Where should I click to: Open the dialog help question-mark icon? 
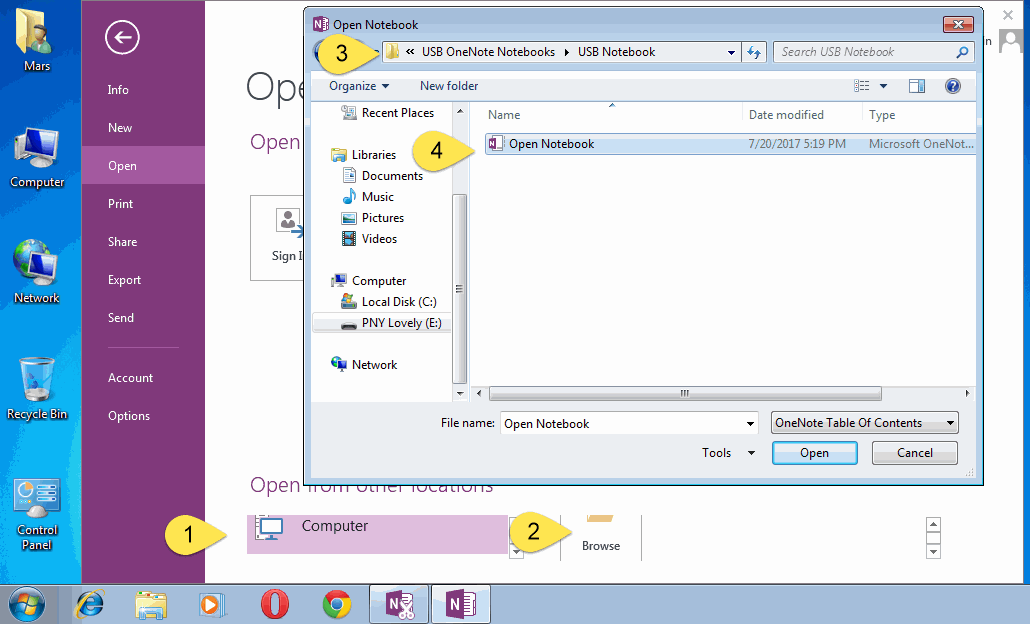[x=952, y=86]
